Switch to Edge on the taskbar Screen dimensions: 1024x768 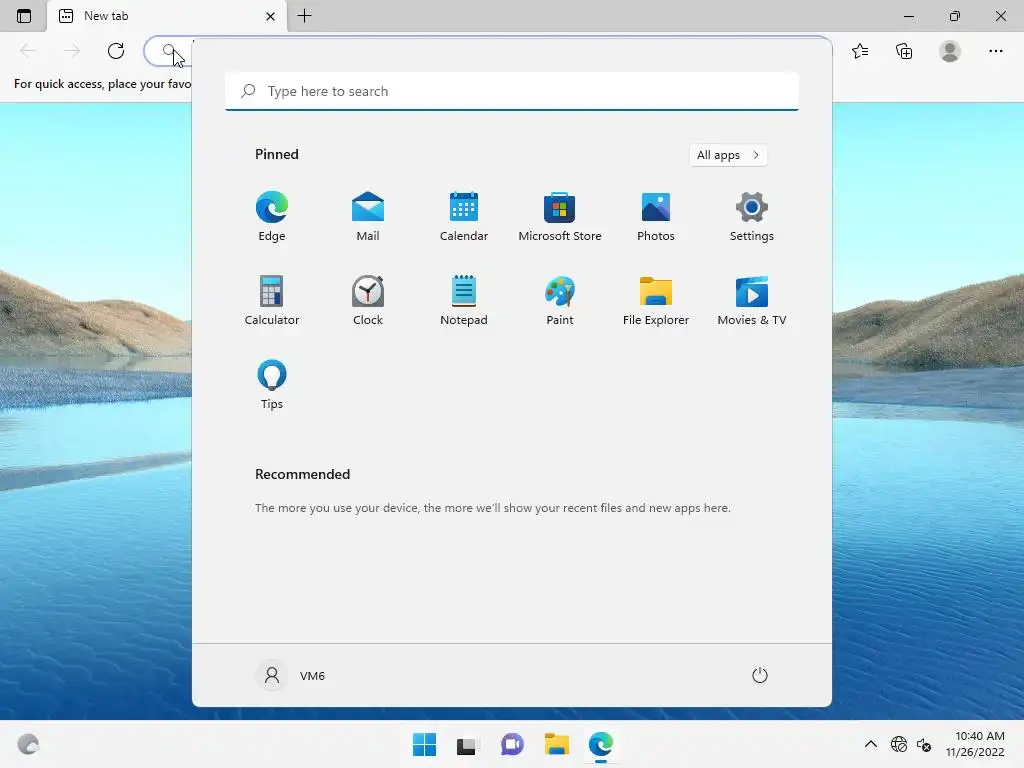(x=601, y=744)
